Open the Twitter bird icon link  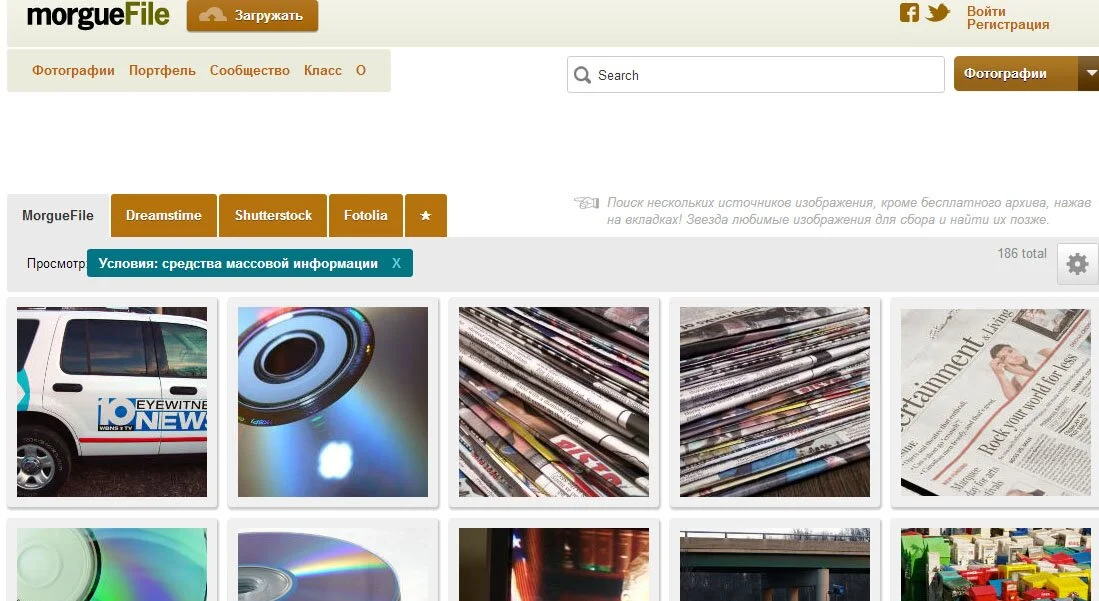pos(938,13)
